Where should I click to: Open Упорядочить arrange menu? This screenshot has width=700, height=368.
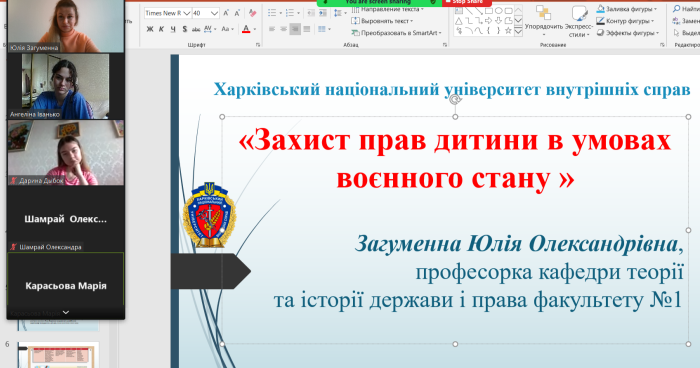(x=544, y=21)
